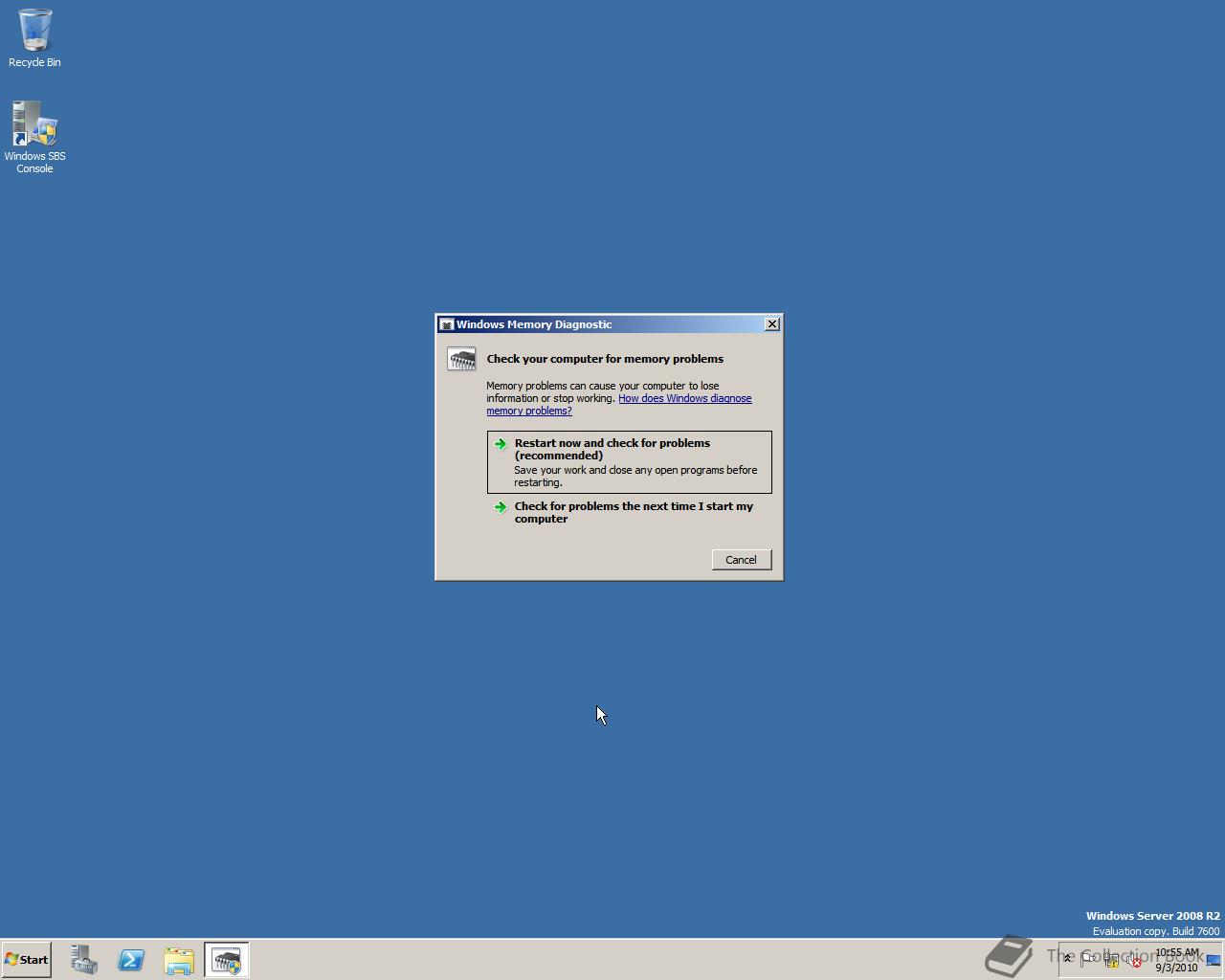Image resolution: width=1225 pixels, height=980 pixels.
Task: Click the green arrow beside Check for problems next time
Action: (x=501, y=507)
